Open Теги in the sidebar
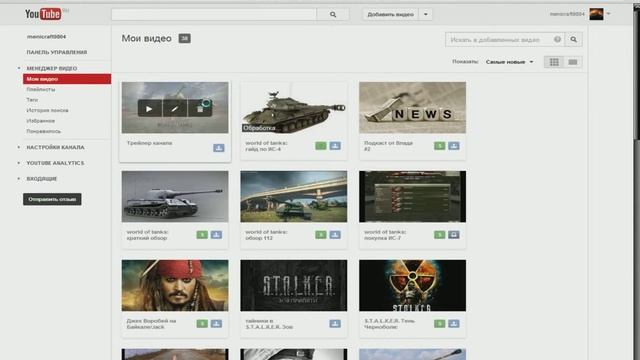The height and width of the screenshot is (360, 640). click(x=32, y=100)
